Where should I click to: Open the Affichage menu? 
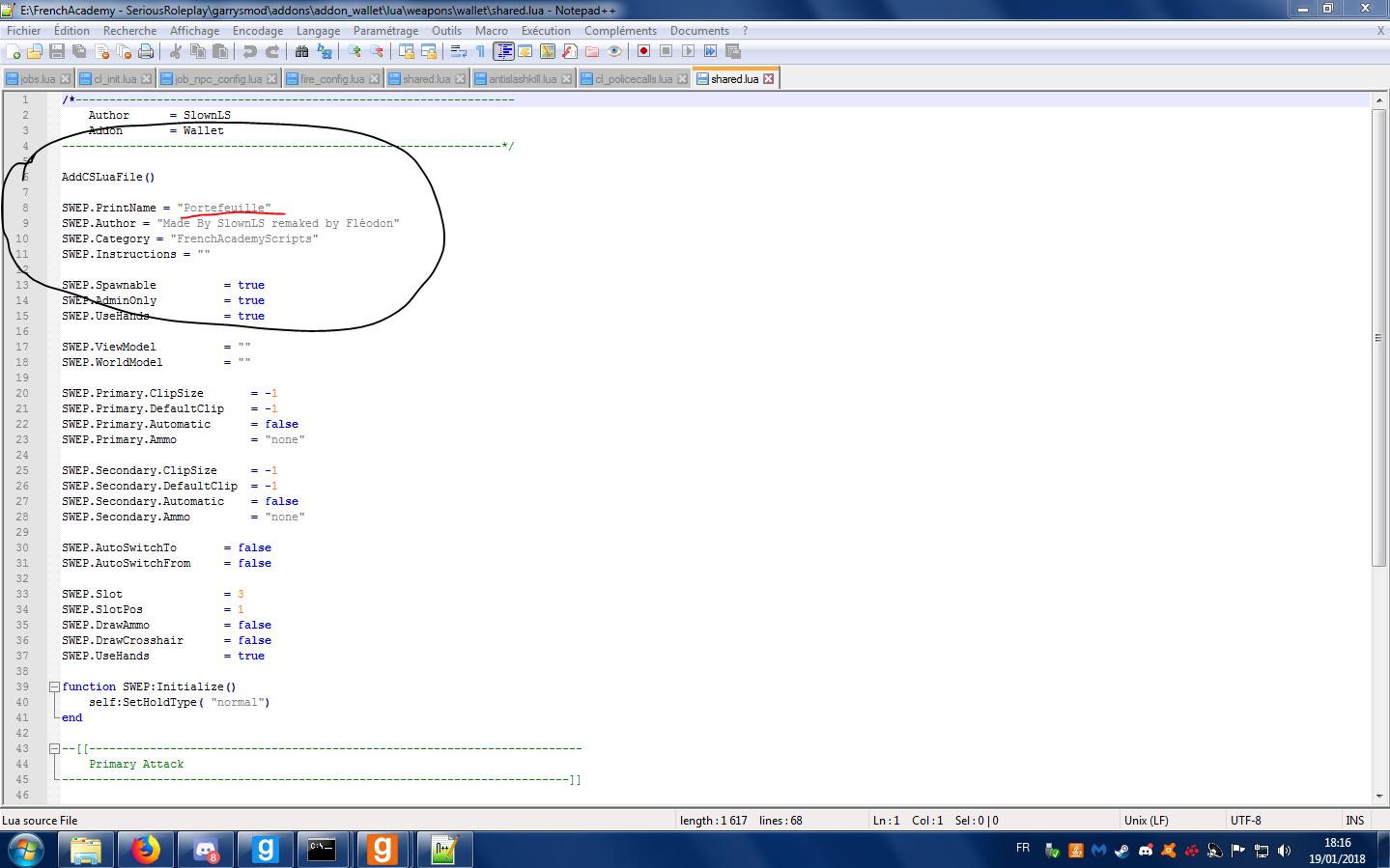tap(194, 31)
